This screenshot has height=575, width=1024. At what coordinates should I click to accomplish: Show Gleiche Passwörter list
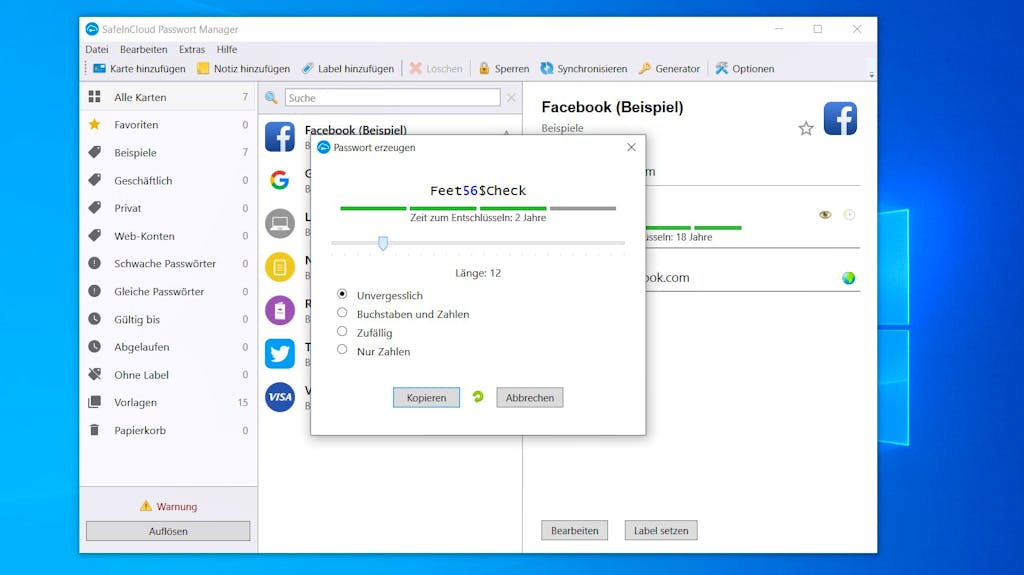pos(168,291)
